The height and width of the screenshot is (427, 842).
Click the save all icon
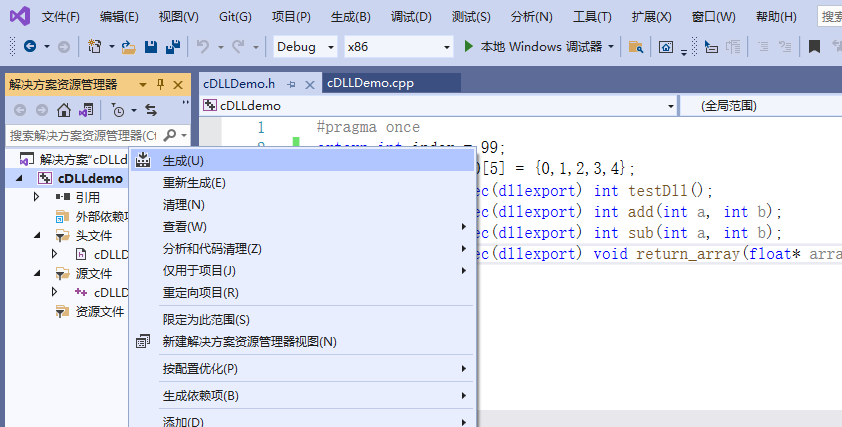[x=173, y=47]
